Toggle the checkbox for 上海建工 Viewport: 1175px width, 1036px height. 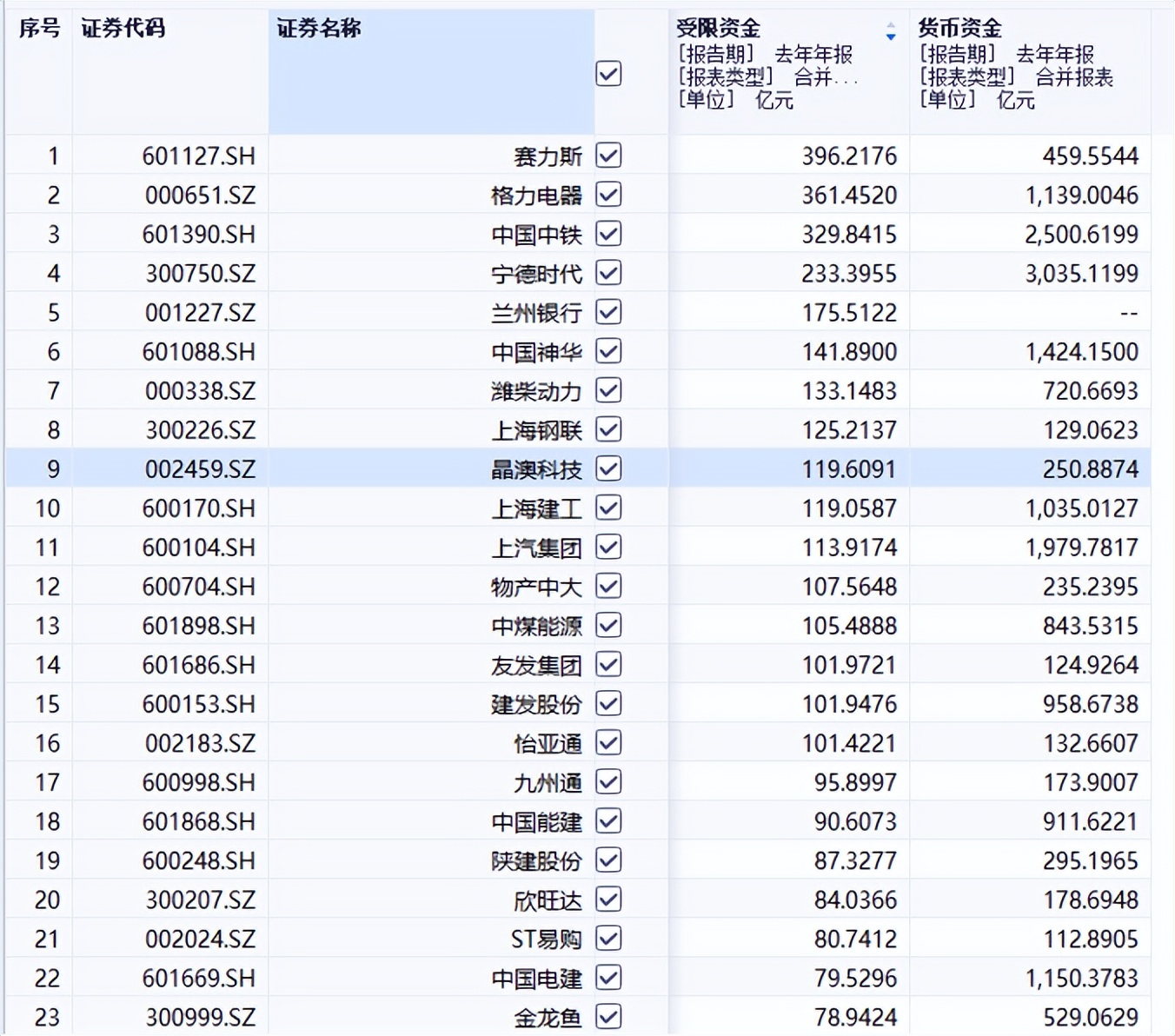coord(608,508)
